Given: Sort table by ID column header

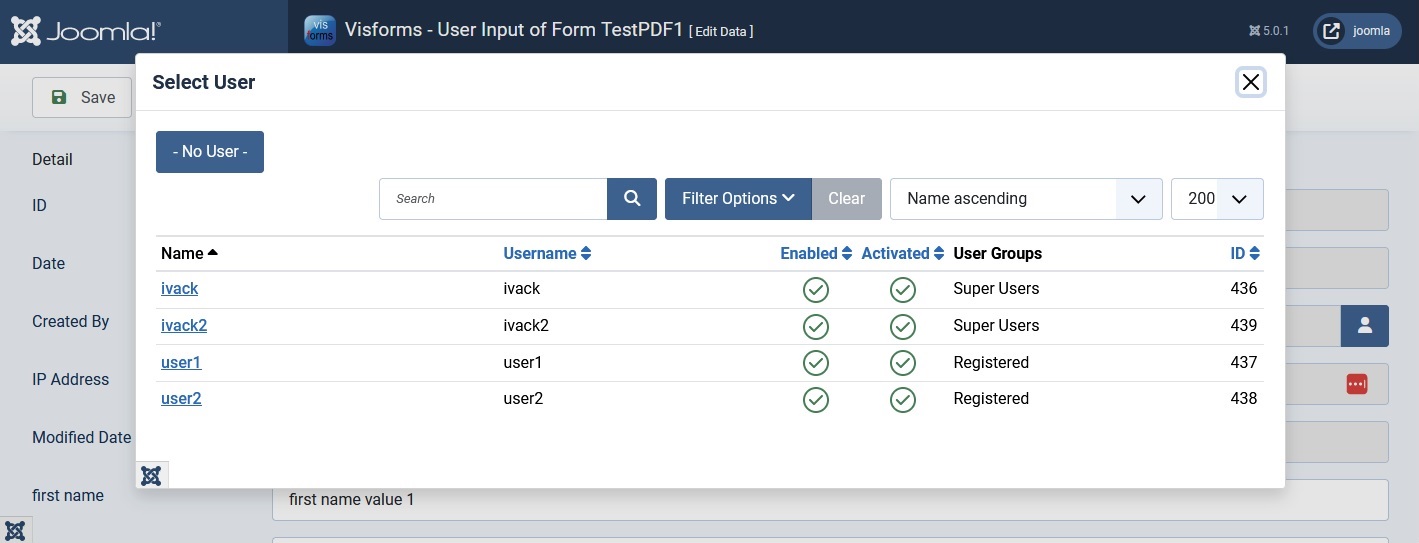Looking at the screenshot, I should tap(1245, 254).
